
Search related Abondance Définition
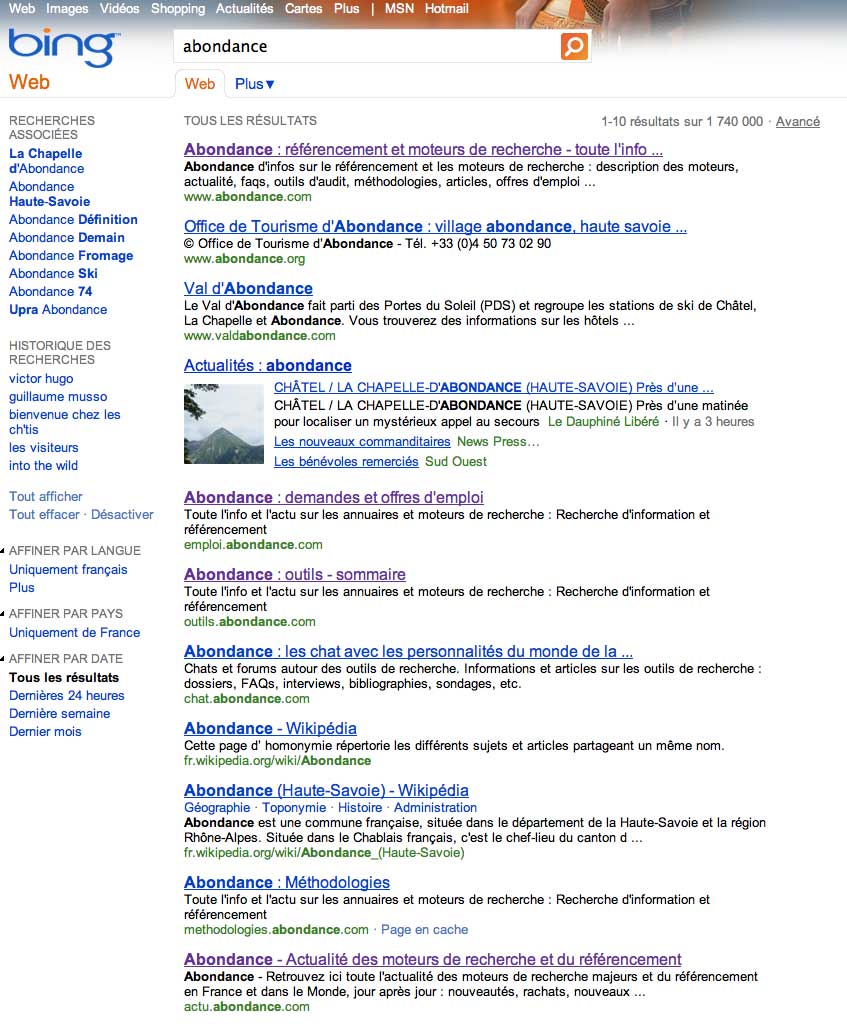pyautogui.click(x=73, y=219)
